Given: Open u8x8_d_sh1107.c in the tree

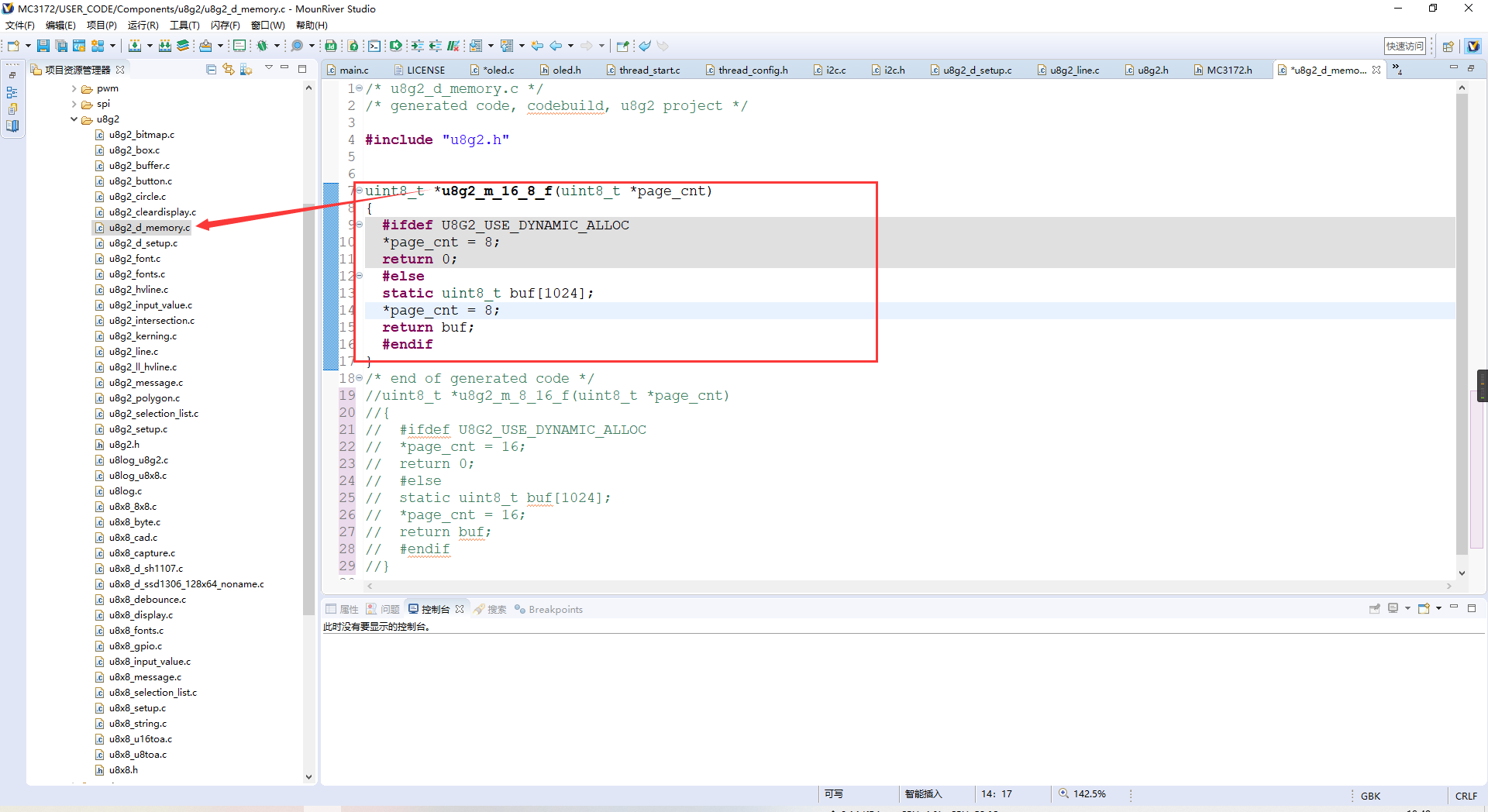Looking at the screenshot, I should (146, 569).
